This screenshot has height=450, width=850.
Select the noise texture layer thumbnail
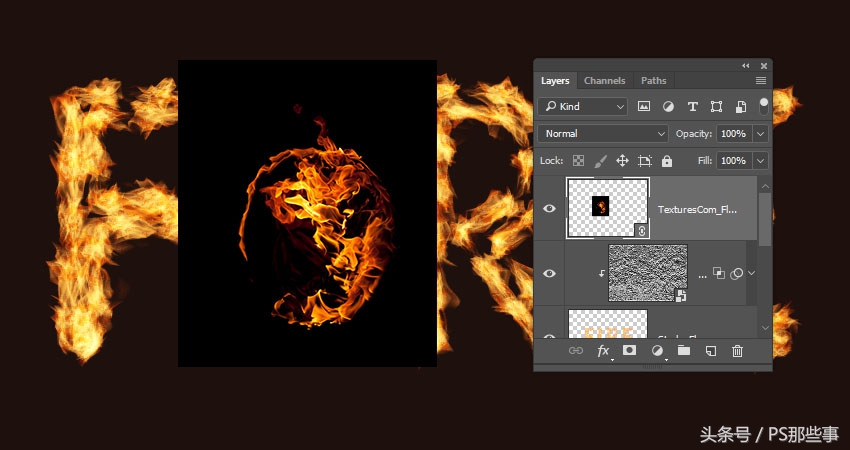pyautogui.click(x=648, y=273)
